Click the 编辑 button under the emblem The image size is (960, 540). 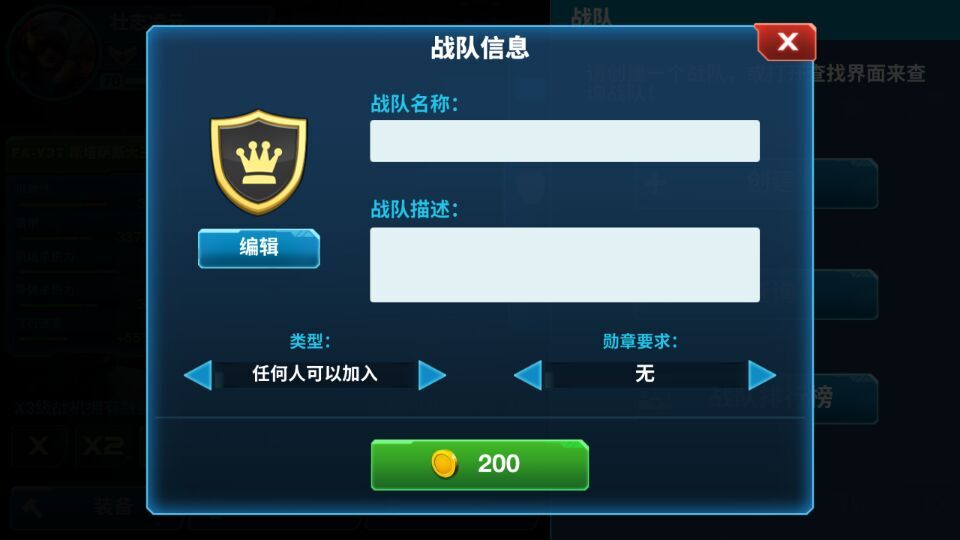tap(258, 248)
